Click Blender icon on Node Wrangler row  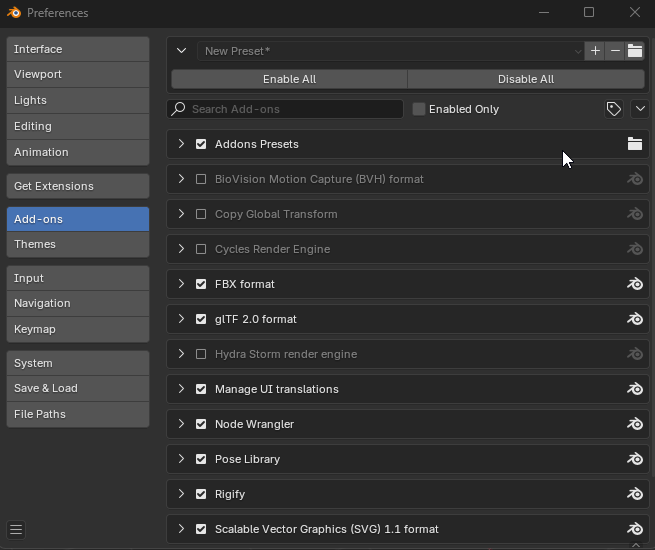[x=635, y=424]
